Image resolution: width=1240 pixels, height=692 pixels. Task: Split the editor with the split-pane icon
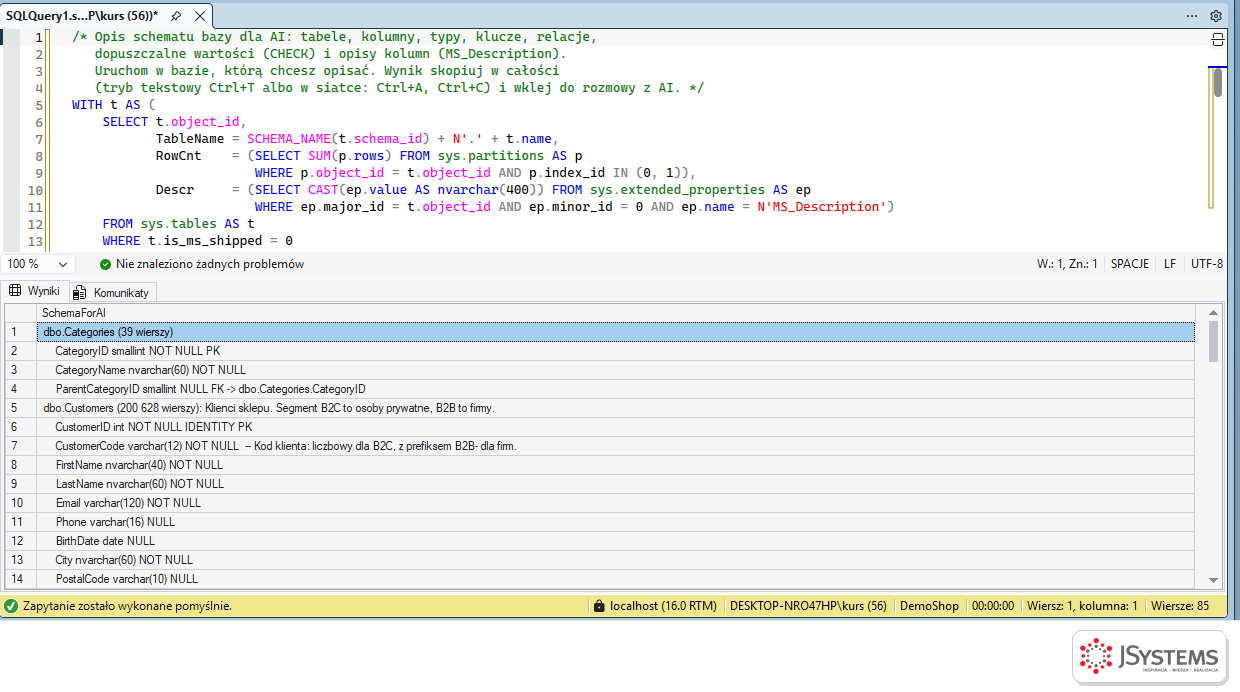pyautogui.click(x=1218, y=39)
